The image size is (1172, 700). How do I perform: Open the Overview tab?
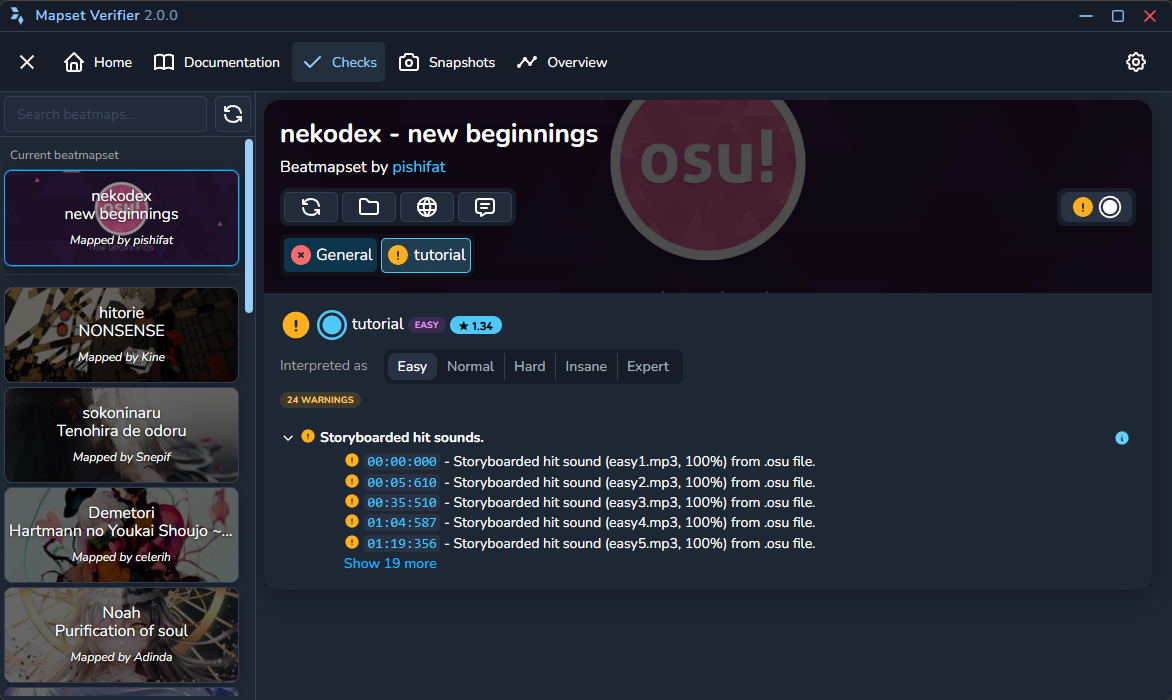[x=562, y=62]
